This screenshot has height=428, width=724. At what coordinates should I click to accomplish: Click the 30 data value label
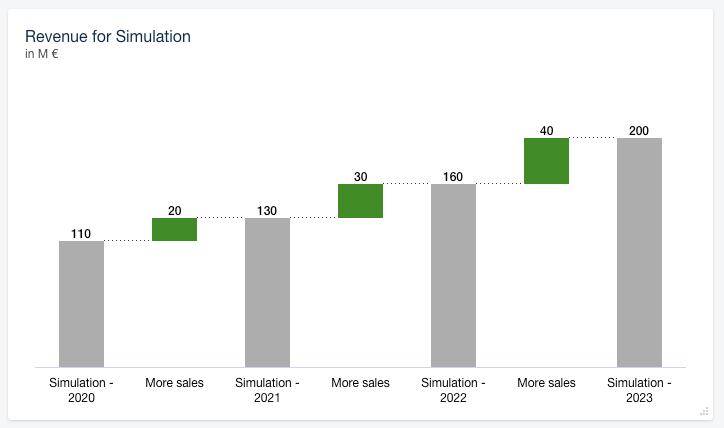coord(360,177)
